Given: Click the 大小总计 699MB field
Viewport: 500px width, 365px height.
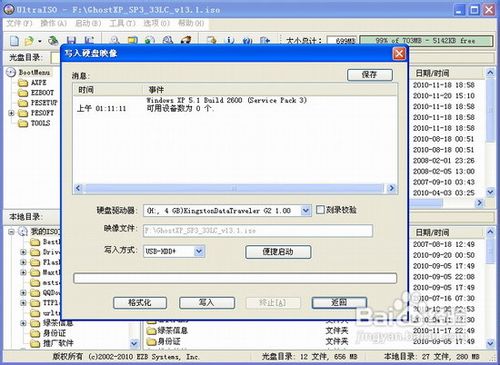Looking at the screenshot, I should pos(342,41).
